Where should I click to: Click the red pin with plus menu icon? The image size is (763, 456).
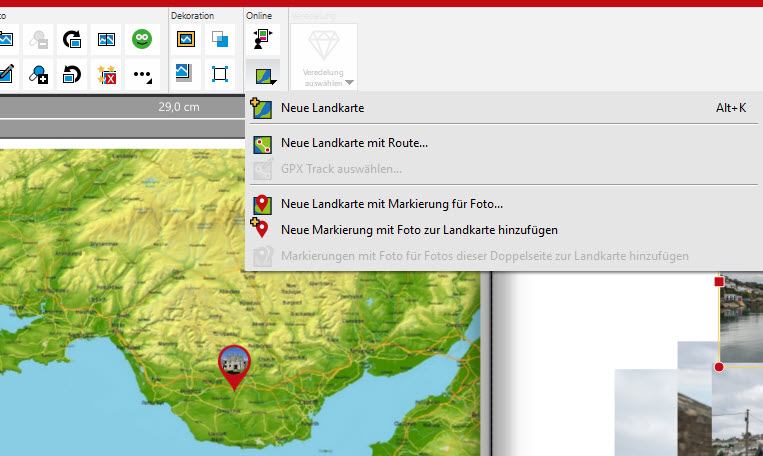pos(260,228)
